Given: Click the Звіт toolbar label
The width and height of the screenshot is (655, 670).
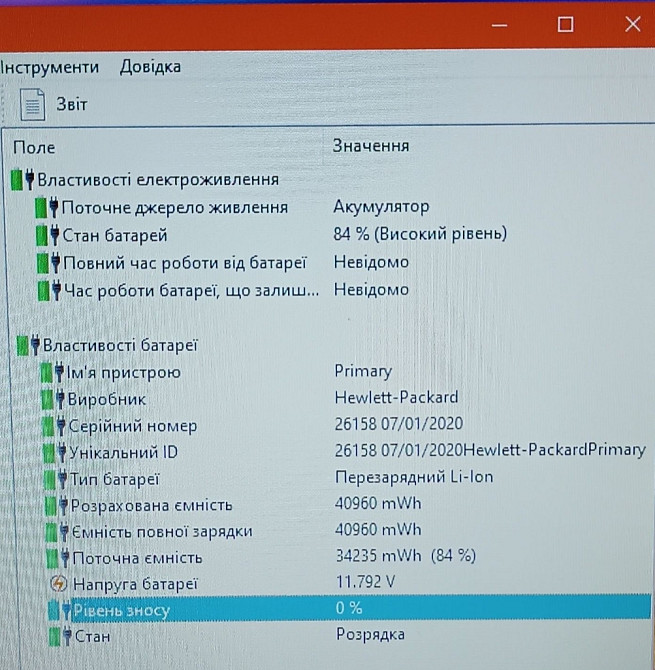Looking at the screenshot, I should pyautogui.click(x=72, y=104).
